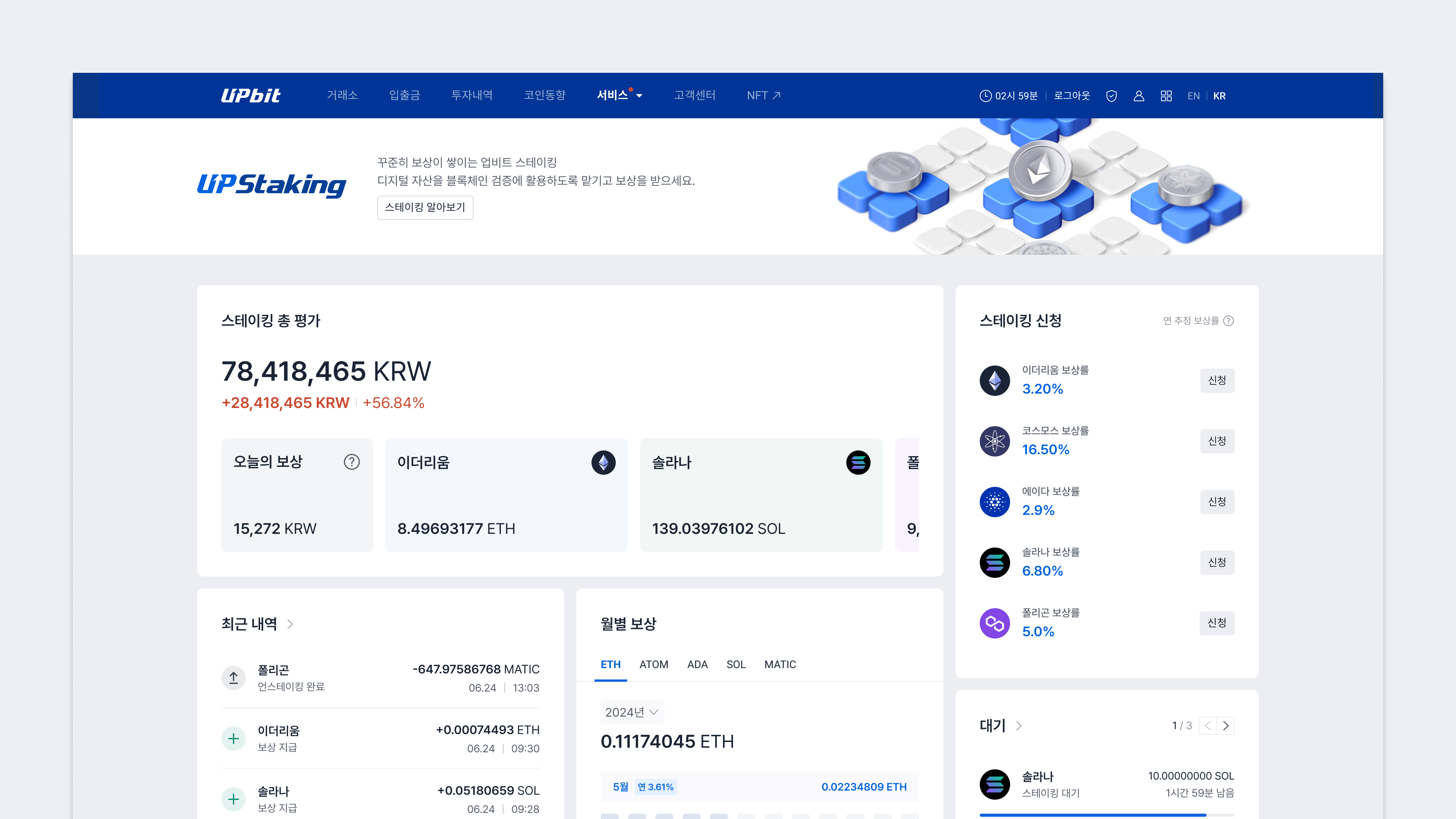Click the 0.11174045 ETH yearly total

coord(667,742)
